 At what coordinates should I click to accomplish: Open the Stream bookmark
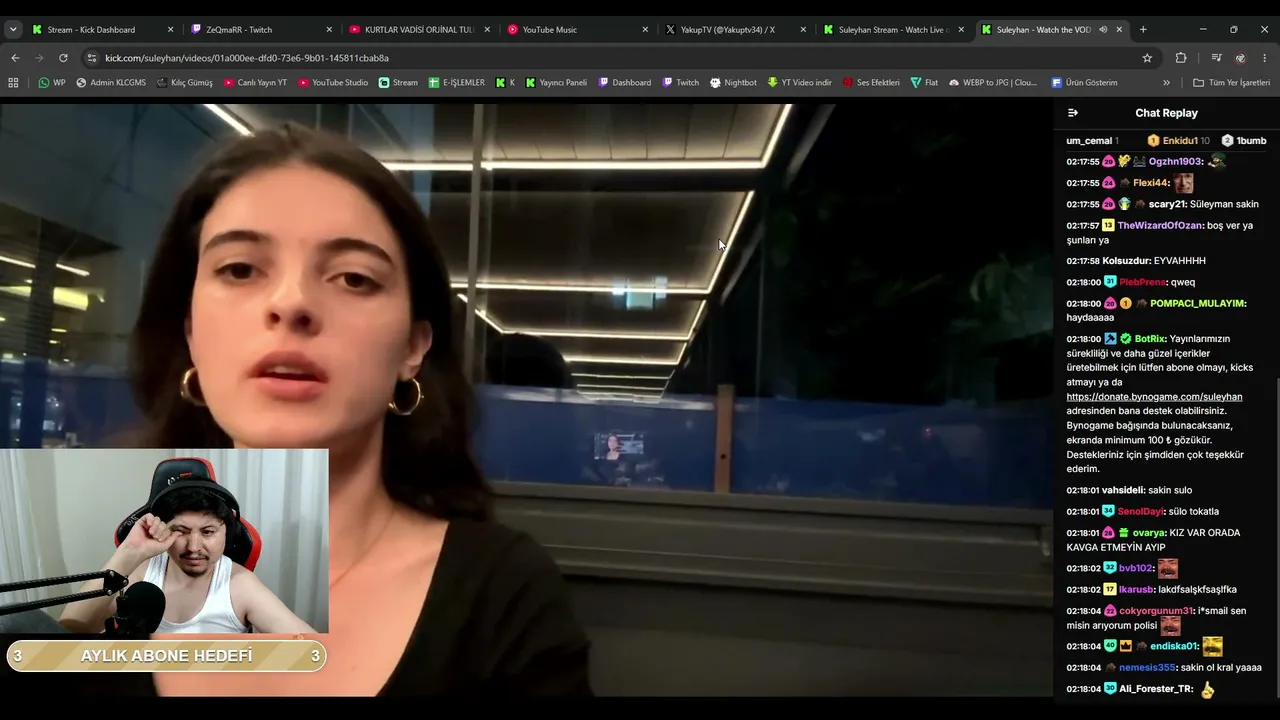398,83
